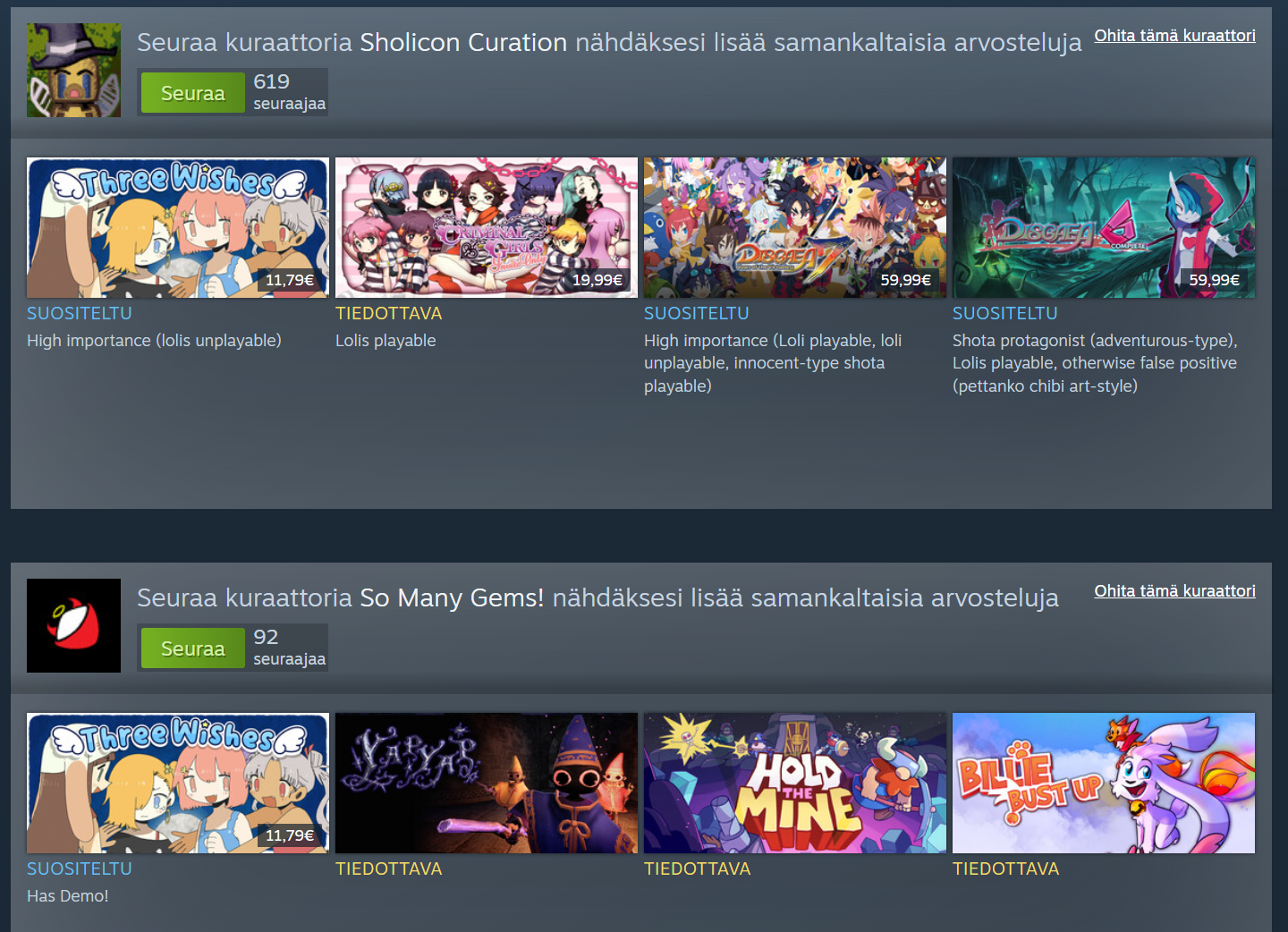Follow So Many Gems! with the Seuraa button
This screenshot has height=932, width=1288.
[193, 648]
